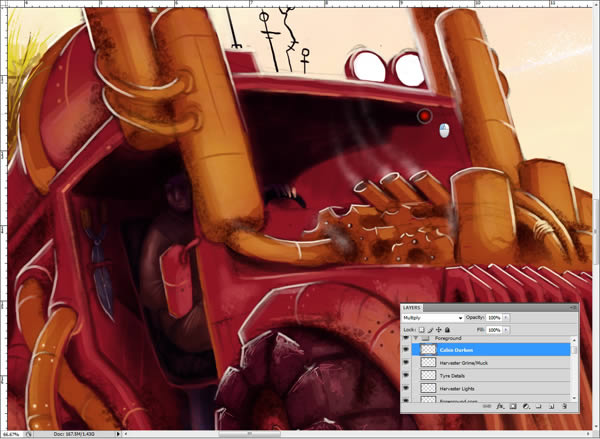The image size is (600, 439).
Task: Open the Multiply blend mode dropdown
Action: 433,318
